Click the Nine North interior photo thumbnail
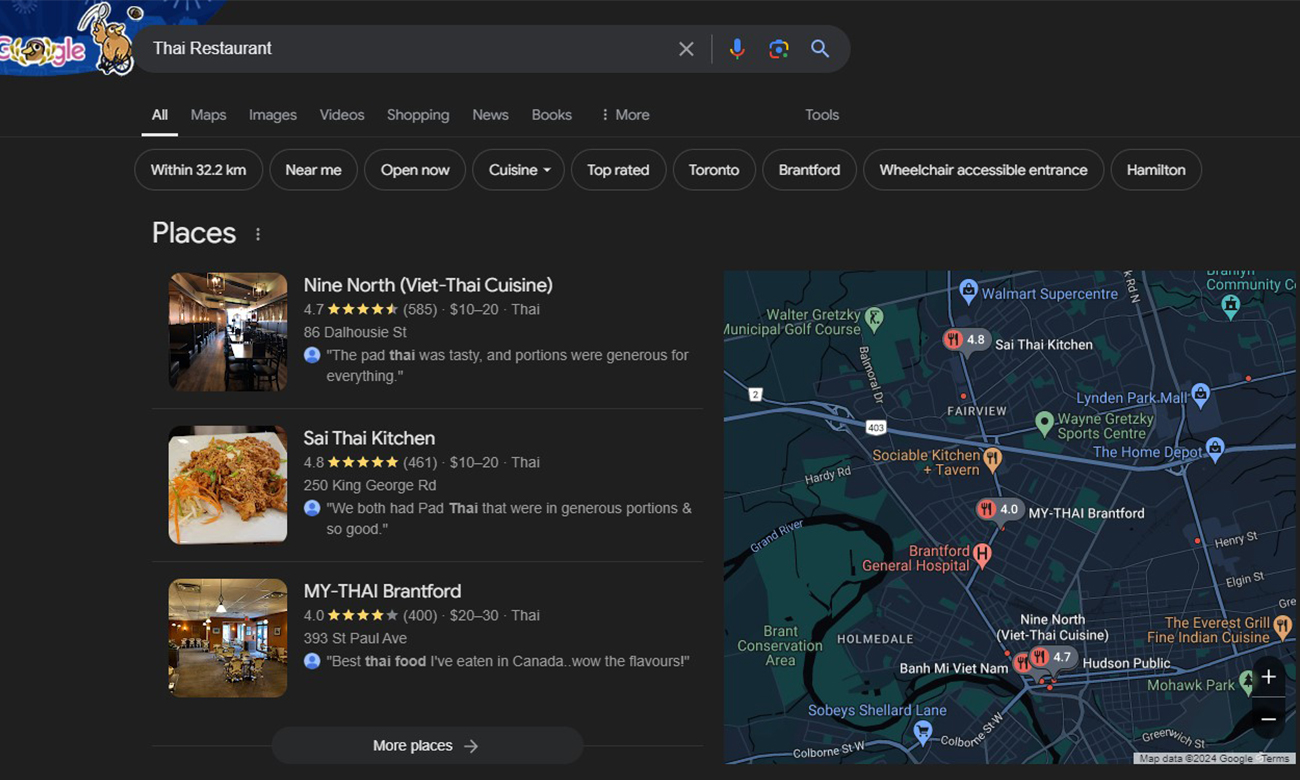This screenshot has width=1300, height=780. [228, 332]
